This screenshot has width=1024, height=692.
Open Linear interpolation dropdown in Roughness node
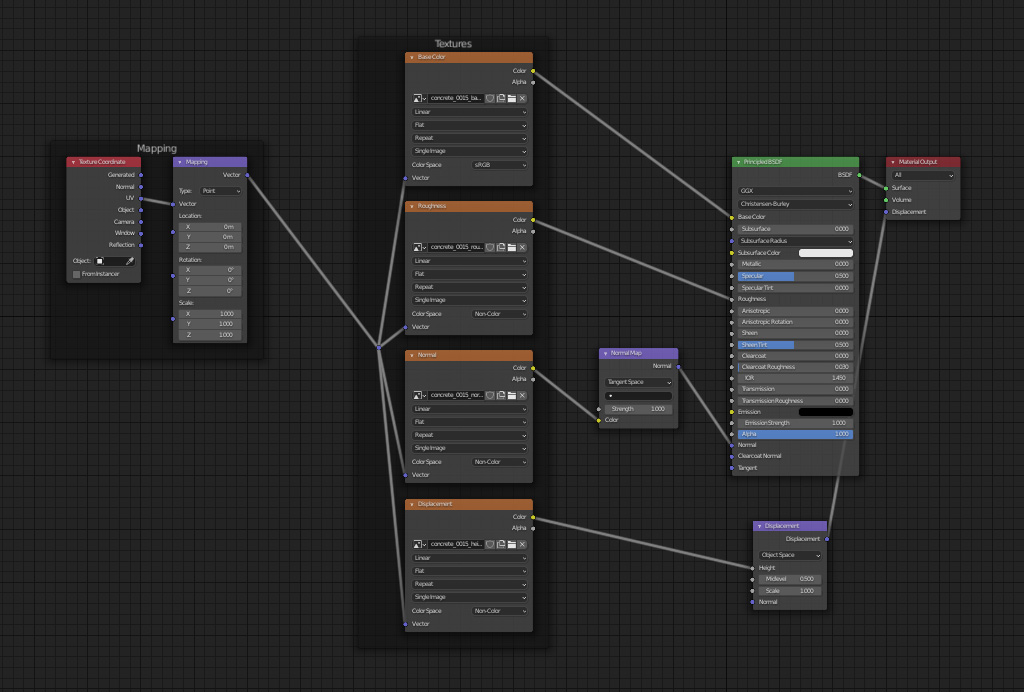pos(470,261)
